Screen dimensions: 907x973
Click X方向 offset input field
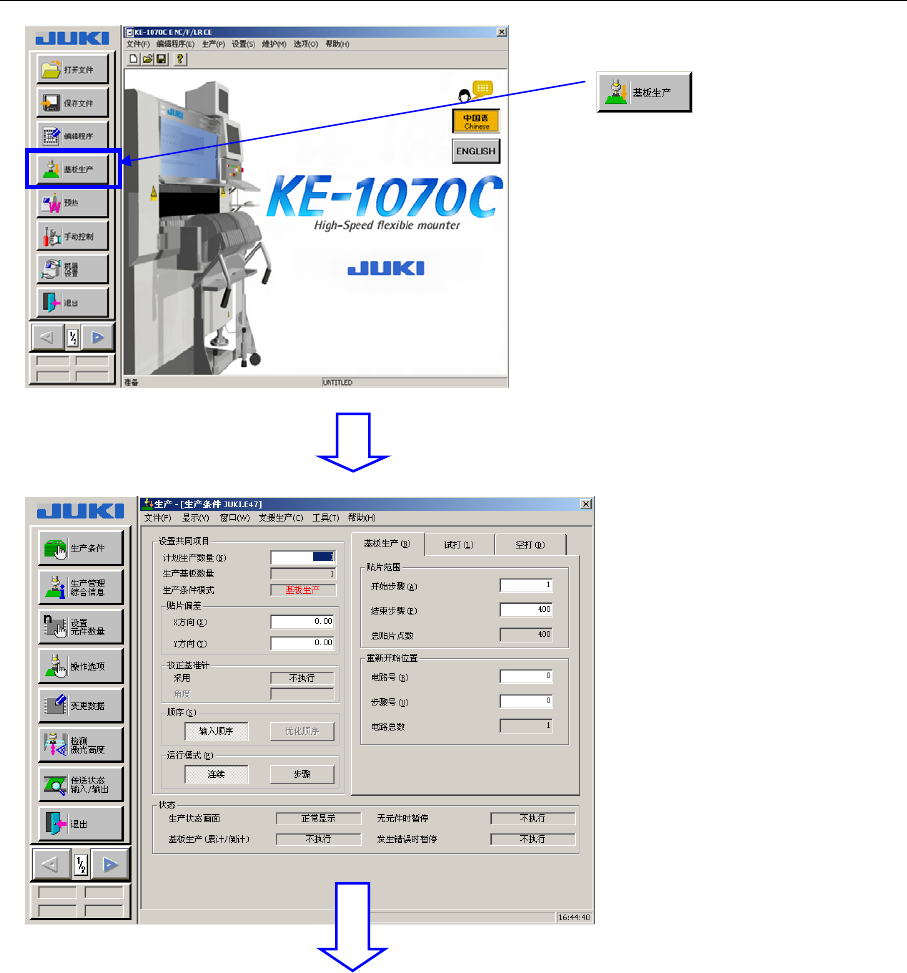303,621
